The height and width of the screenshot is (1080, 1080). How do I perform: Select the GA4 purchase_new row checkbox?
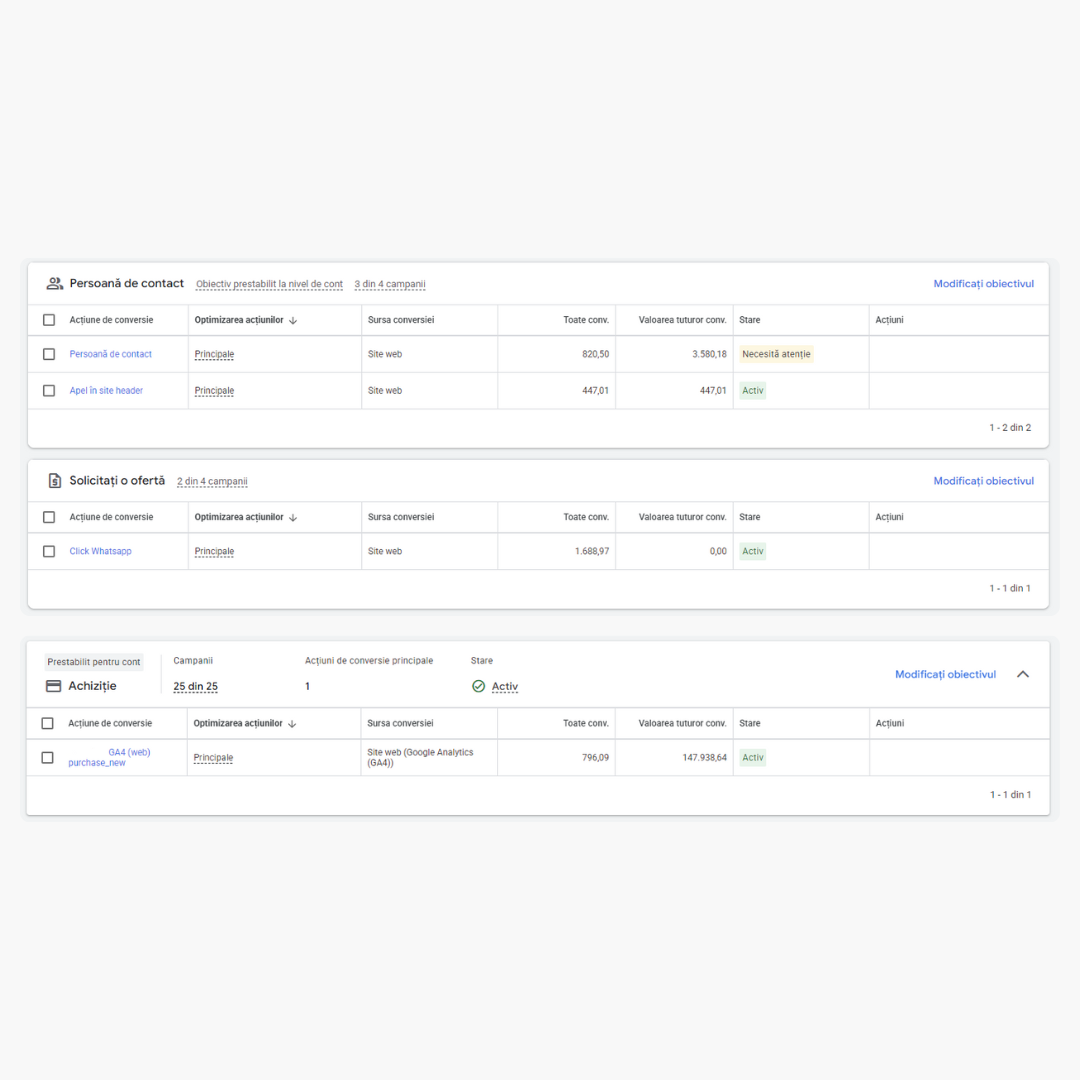pyautogui.click(x=47, y=758)
